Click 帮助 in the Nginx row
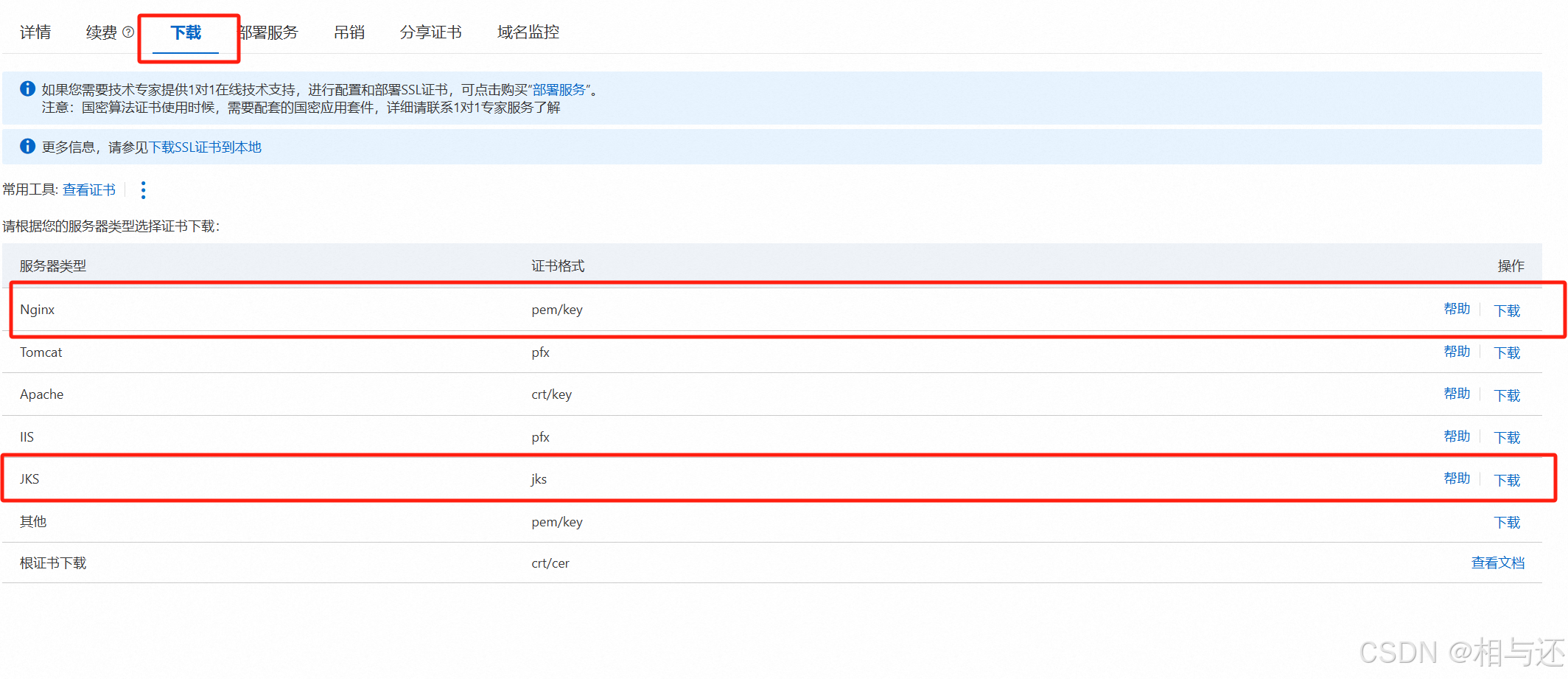 pos(1457,309)
